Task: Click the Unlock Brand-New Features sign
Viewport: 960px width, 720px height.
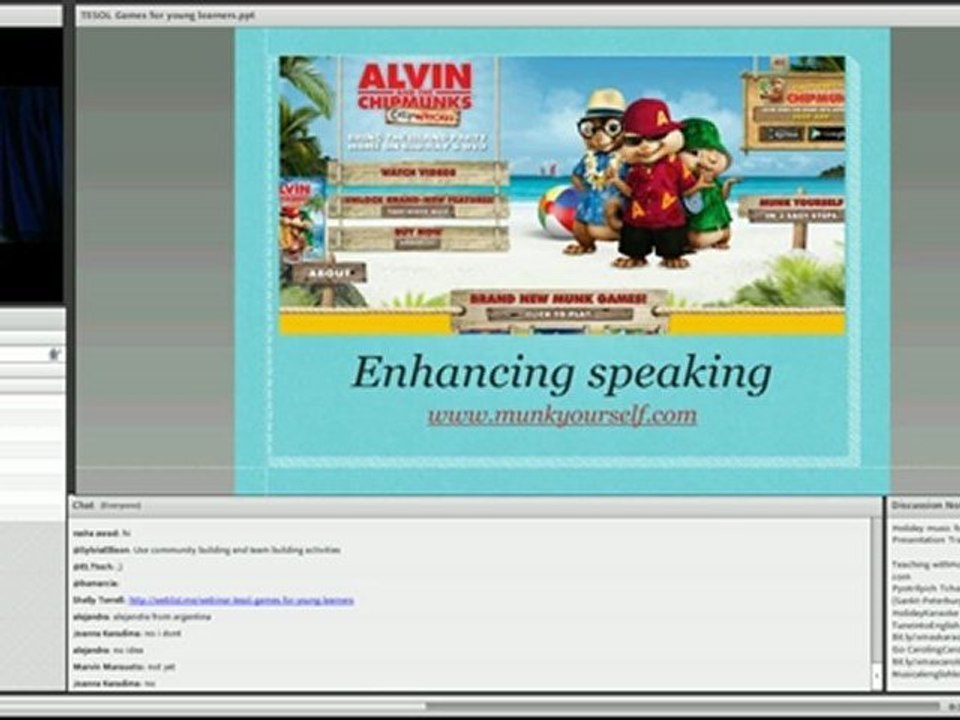Action: pos(418,206)
